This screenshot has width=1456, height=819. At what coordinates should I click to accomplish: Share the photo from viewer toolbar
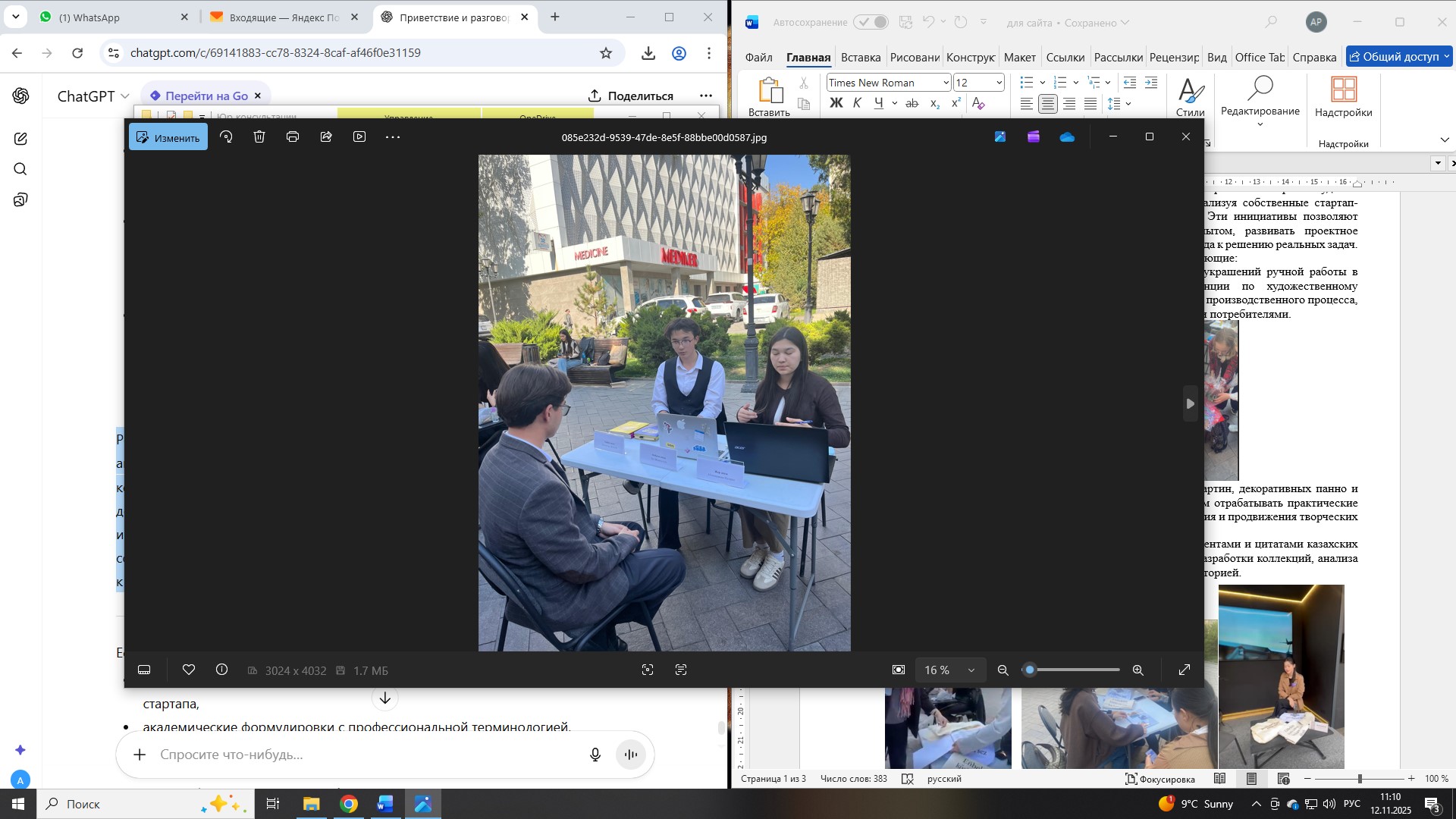(x=326, y=137)
